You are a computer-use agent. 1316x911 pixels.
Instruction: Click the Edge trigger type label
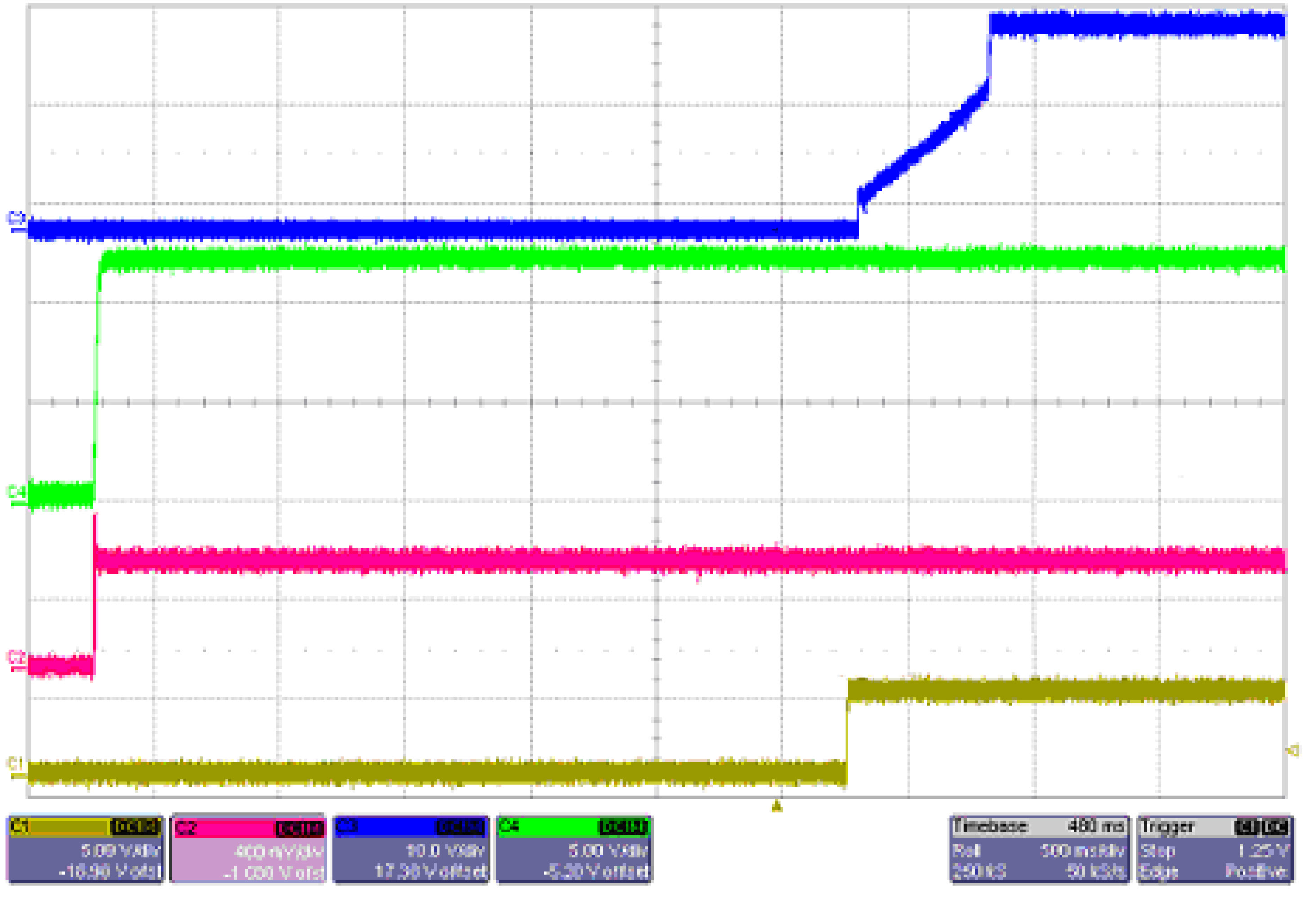point(1158,871)
